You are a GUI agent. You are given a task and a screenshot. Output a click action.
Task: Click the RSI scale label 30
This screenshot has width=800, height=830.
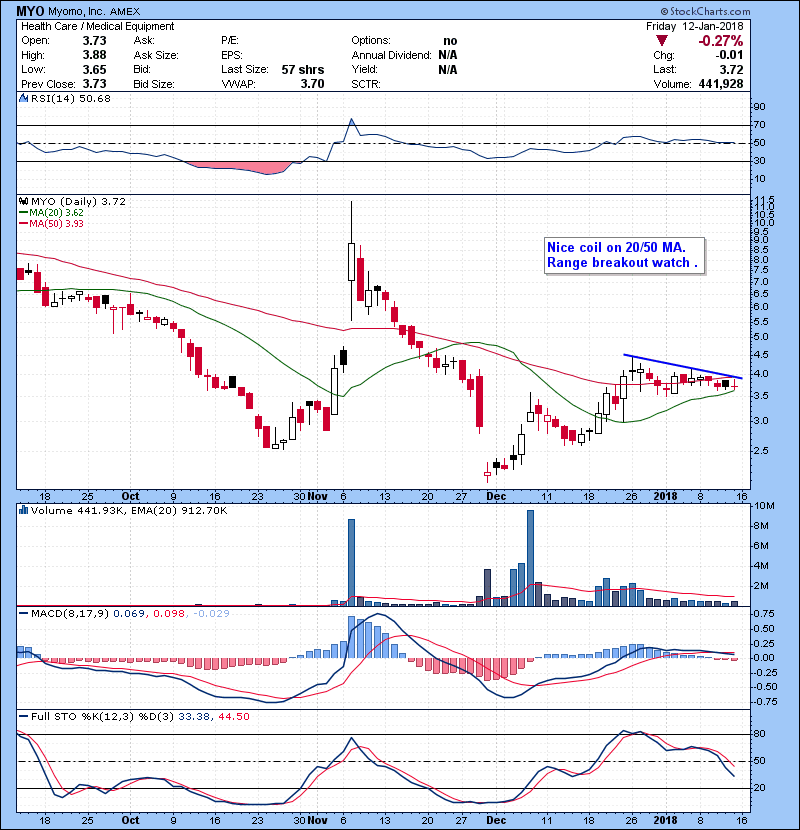pyautogui.click(x=759, y=161)
